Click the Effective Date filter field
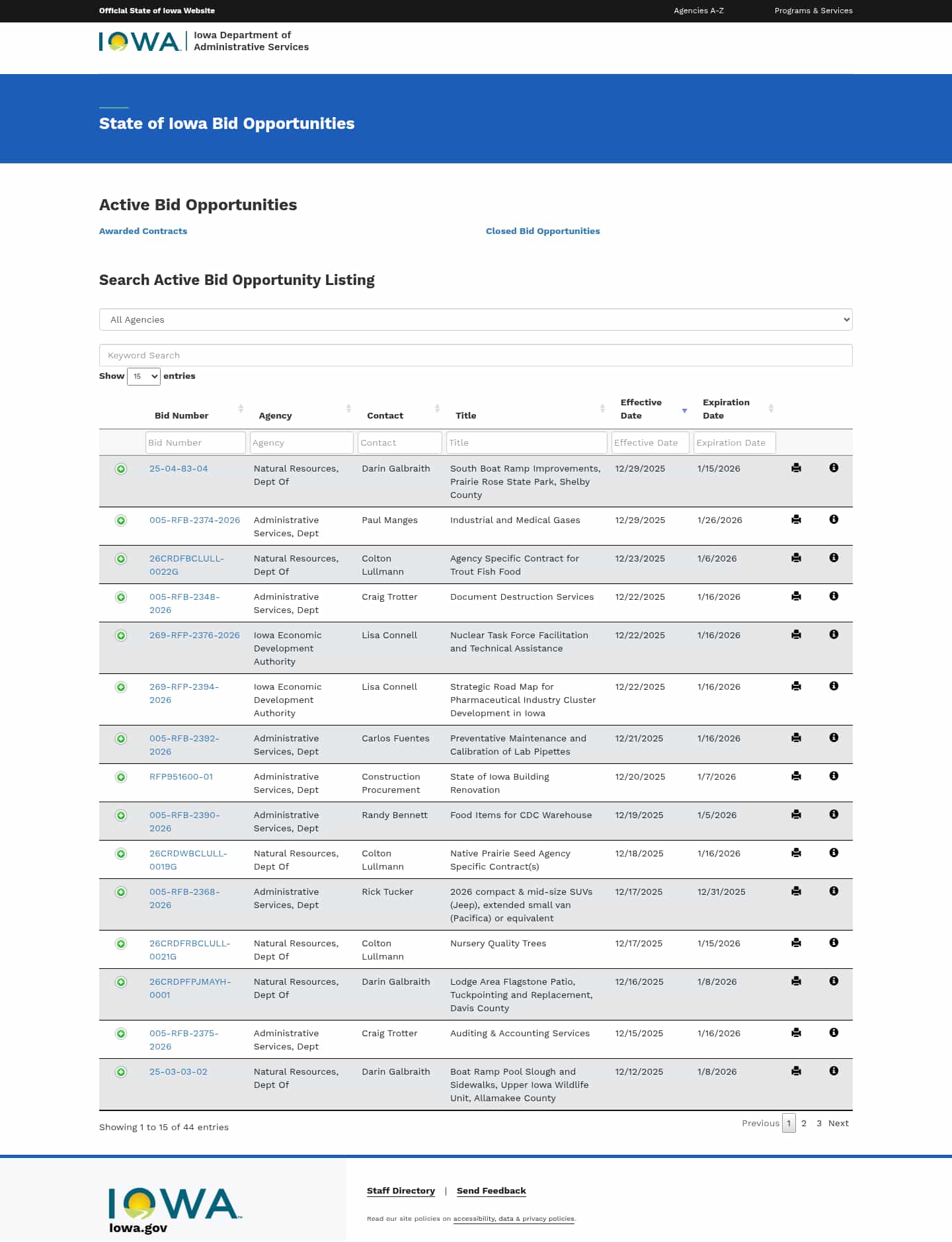952x1242 pixels. click(x=651, y=442)
